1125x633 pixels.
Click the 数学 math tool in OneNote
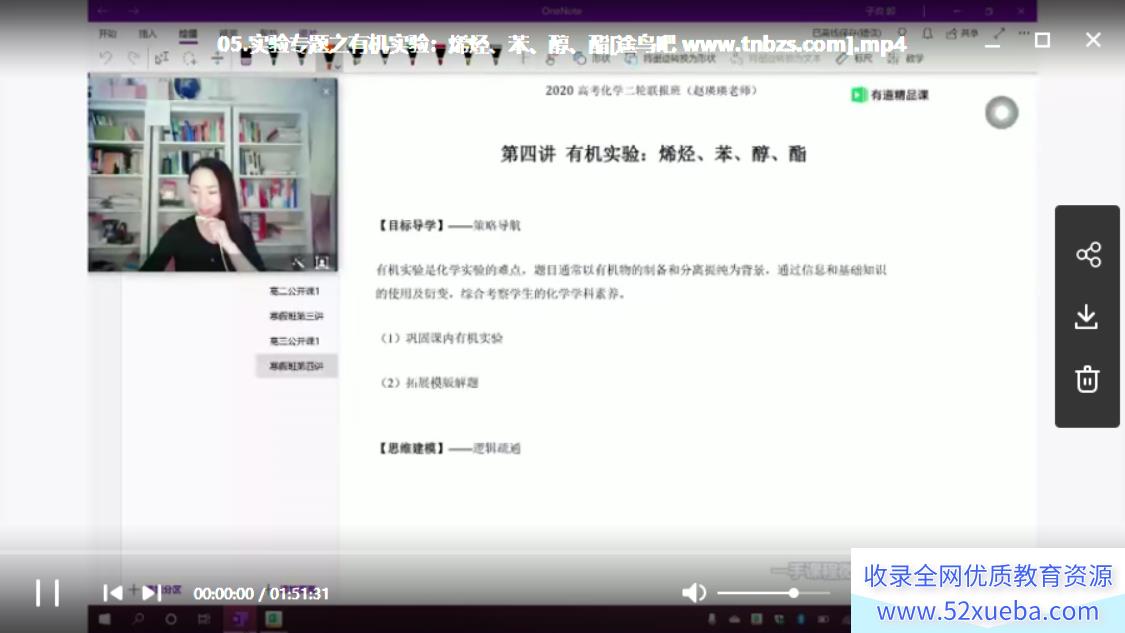click(x=905, y=58)
